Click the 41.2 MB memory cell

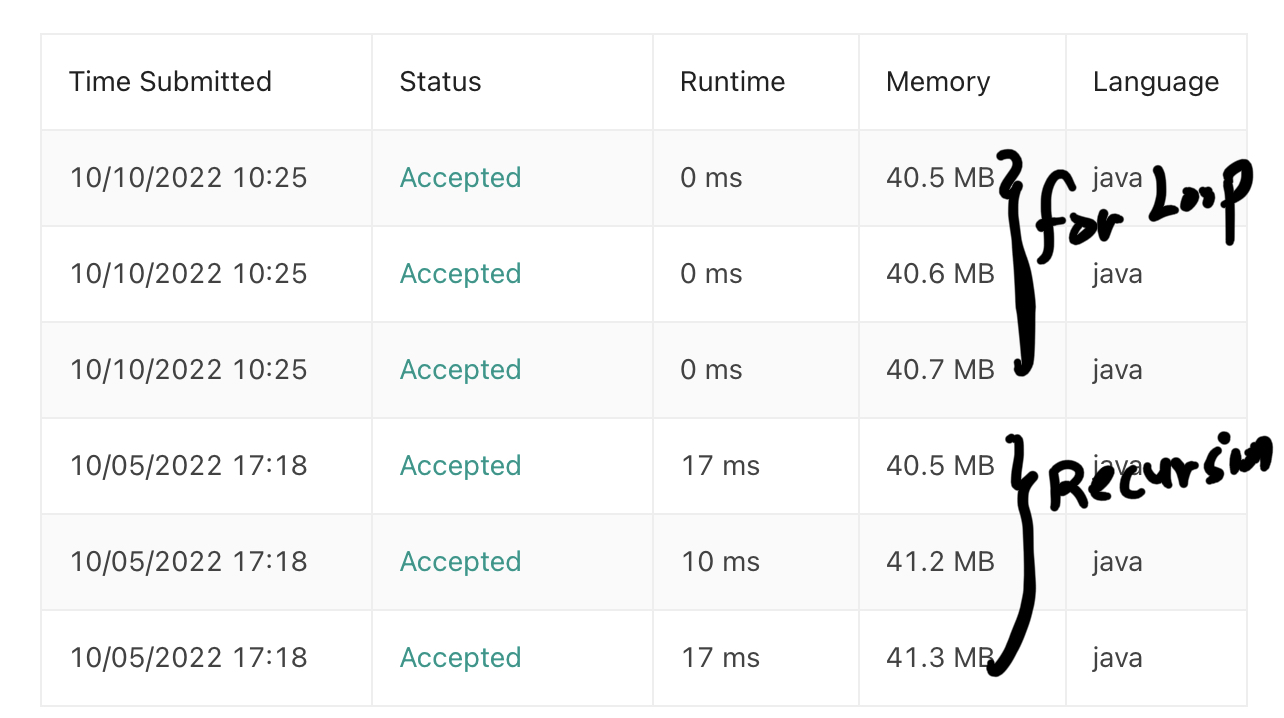point(939,562)
